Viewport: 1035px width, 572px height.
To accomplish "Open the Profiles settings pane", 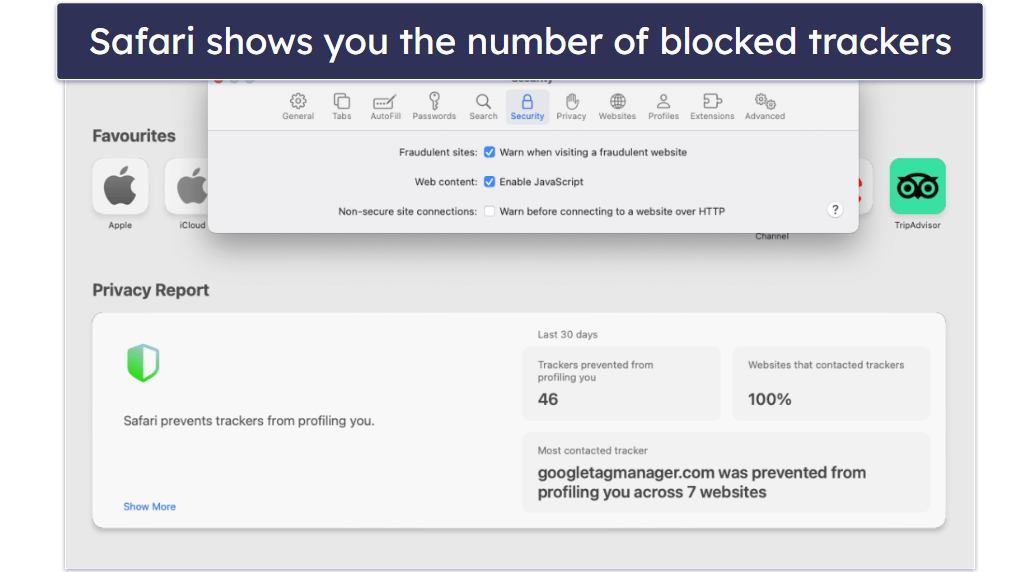I will (663, 106).
